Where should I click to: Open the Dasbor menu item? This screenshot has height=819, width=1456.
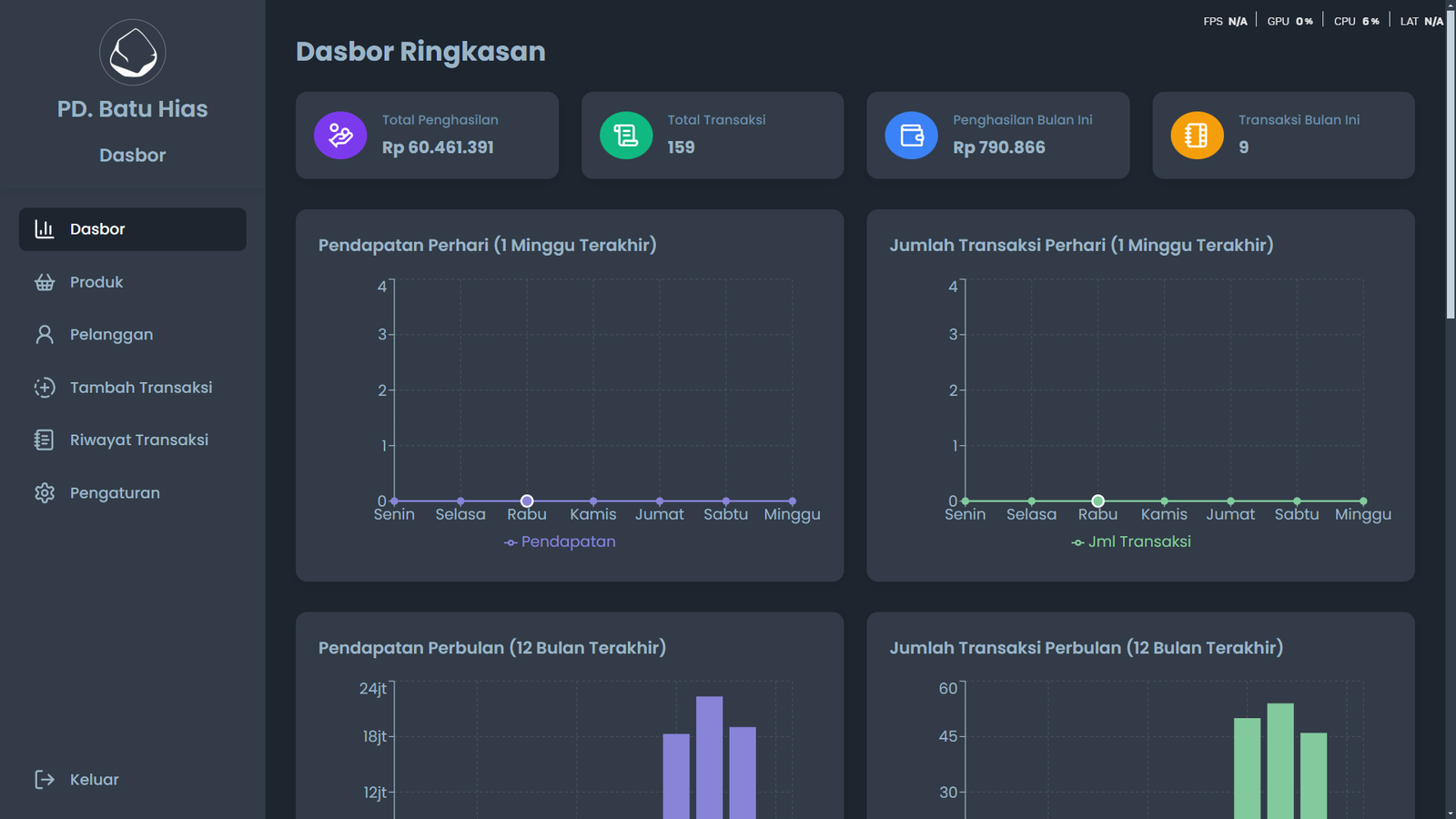coord(133,229)
